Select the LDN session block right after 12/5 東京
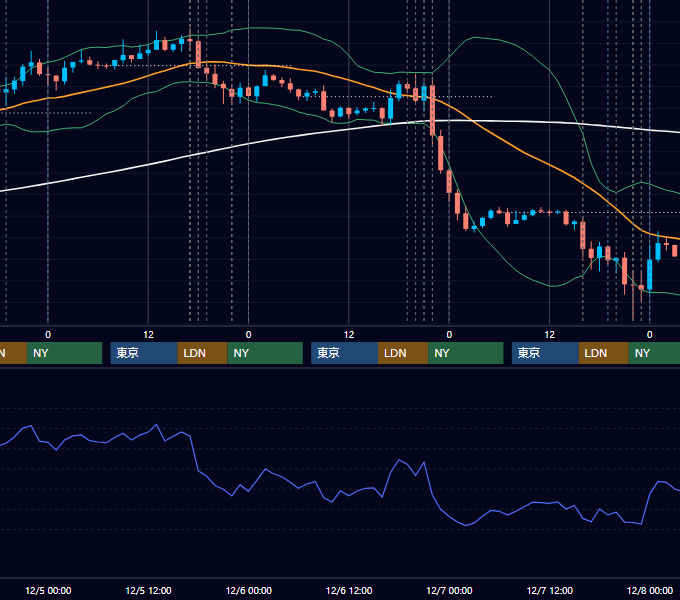 tap(203, 353)
